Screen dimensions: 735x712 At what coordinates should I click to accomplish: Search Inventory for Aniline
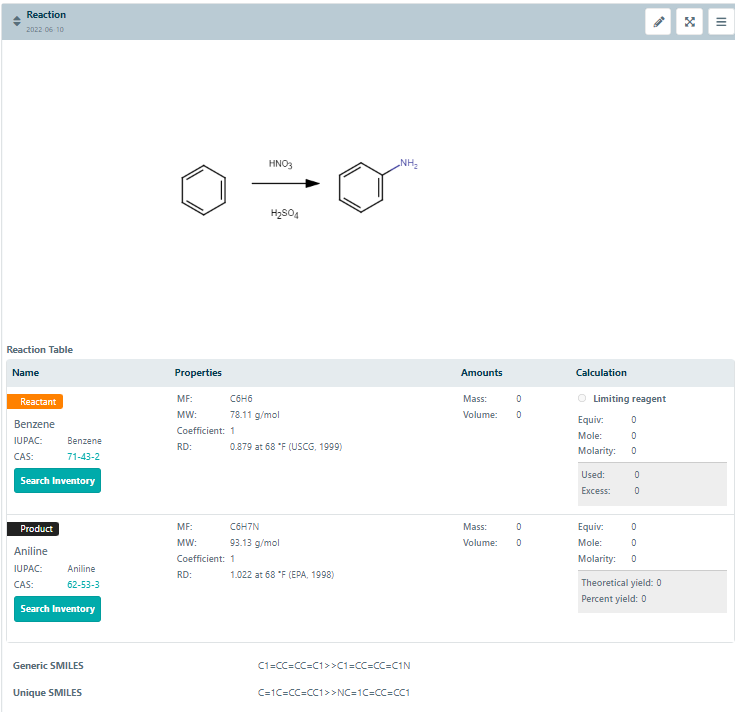point(57,609)
